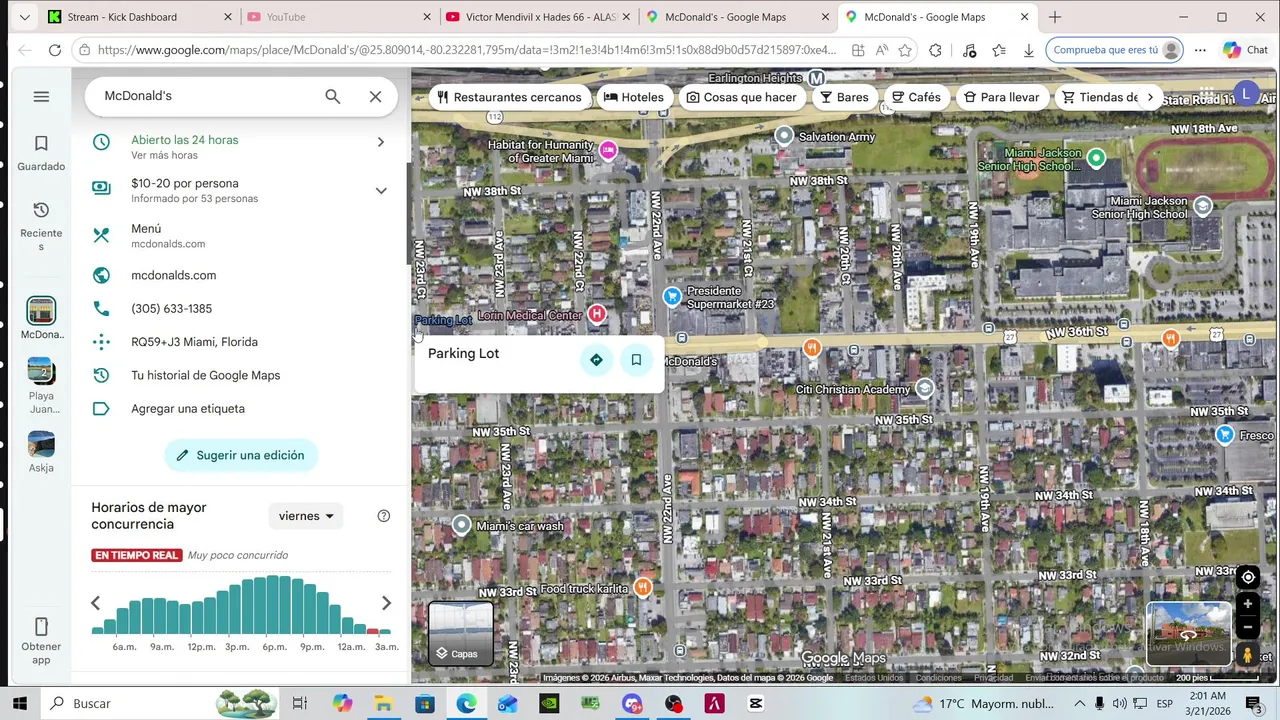The height and width of the screenshot is (720, 1280).
Task: Open the tab list dropdown arrow
Action: click(24, 17)
